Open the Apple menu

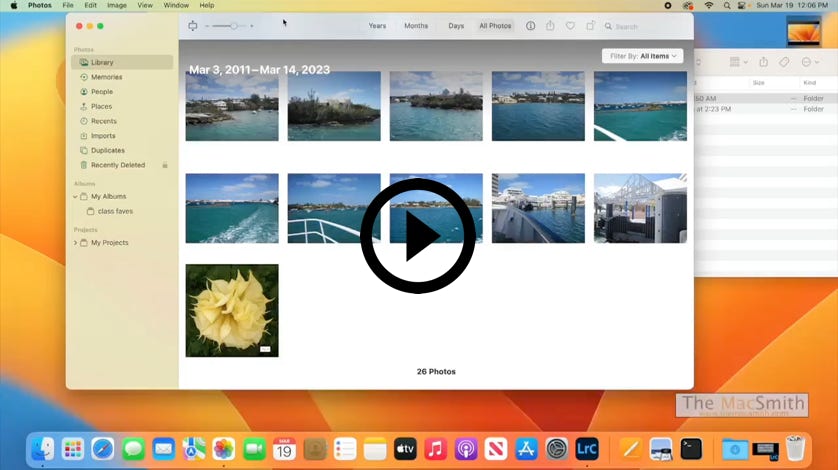point(14,5)
